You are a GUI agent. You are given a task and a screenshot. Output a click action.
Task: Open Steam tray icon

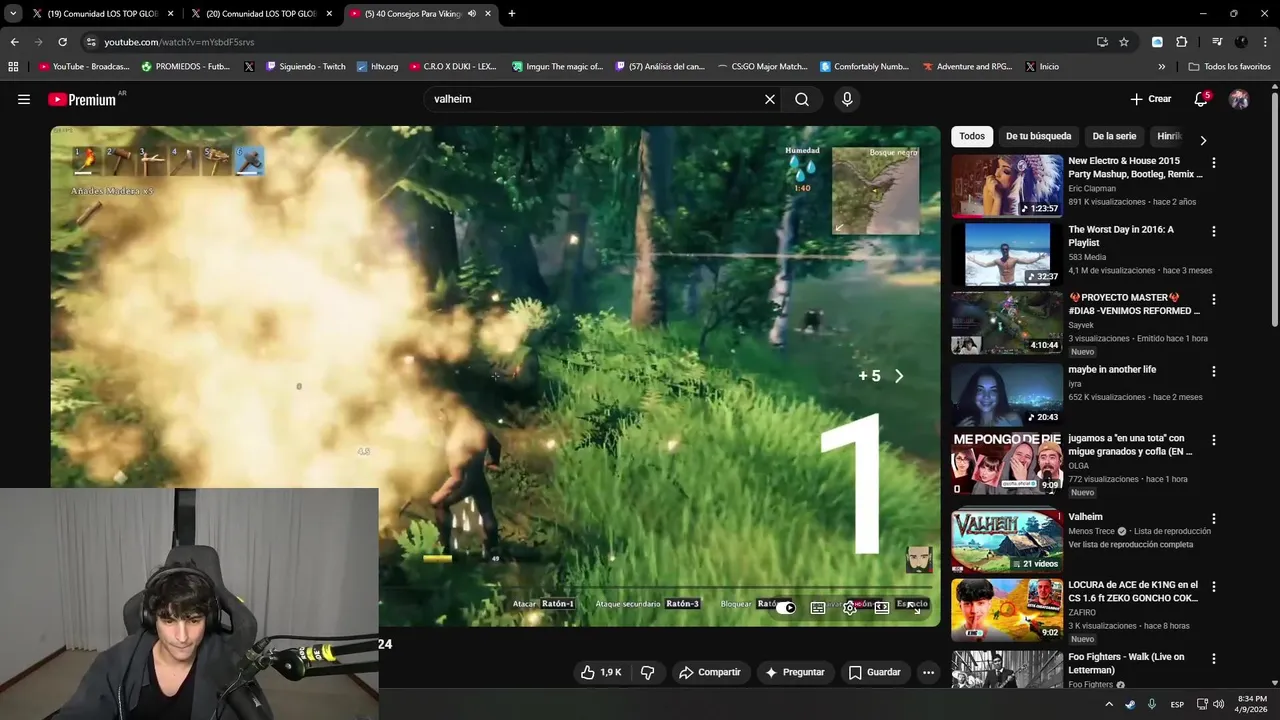click(x=1130, y=704)
